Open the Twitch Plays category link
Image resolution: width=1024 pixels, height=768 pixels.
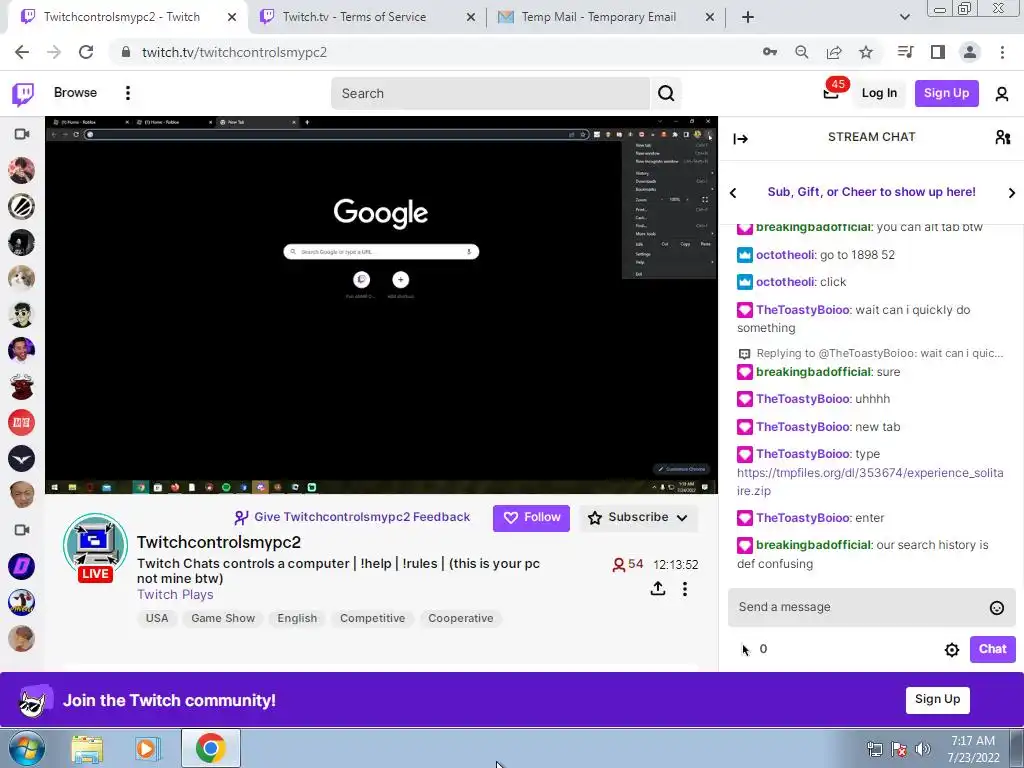tap(175, 595)
